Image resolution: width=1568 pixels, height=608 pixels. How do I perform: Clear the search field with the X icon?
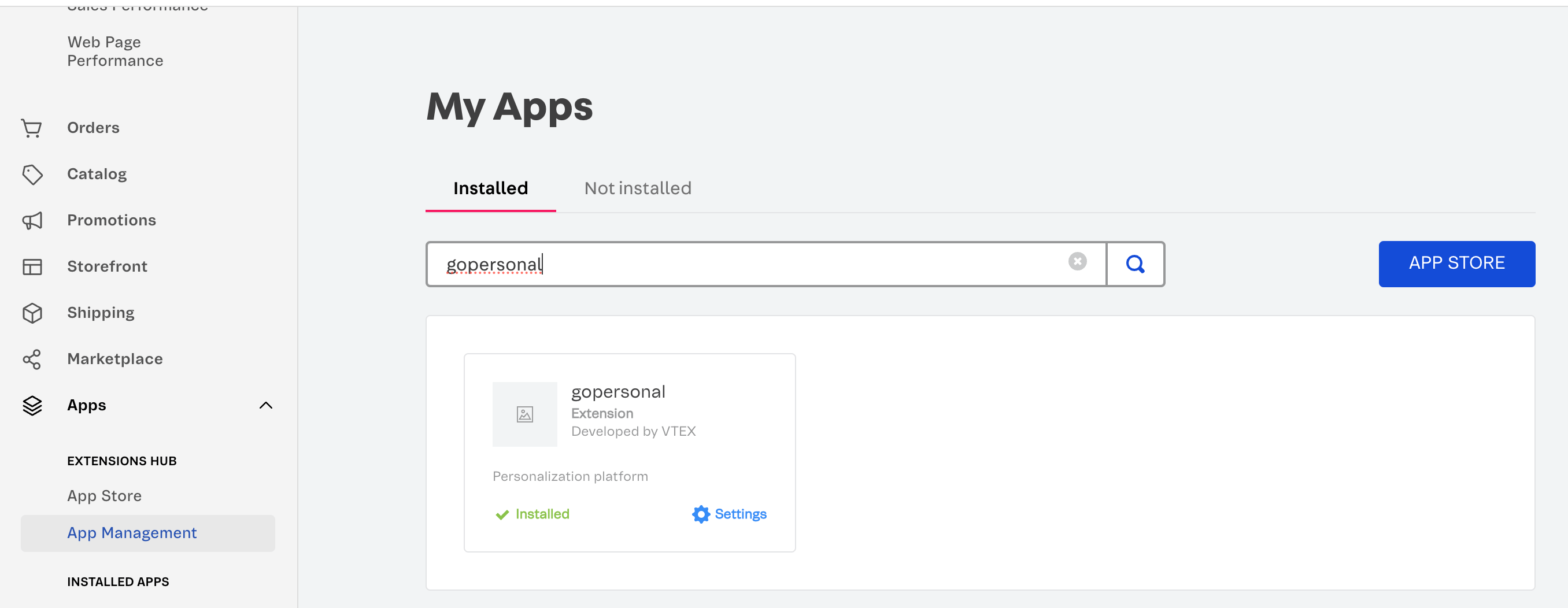click(1077, 262)
